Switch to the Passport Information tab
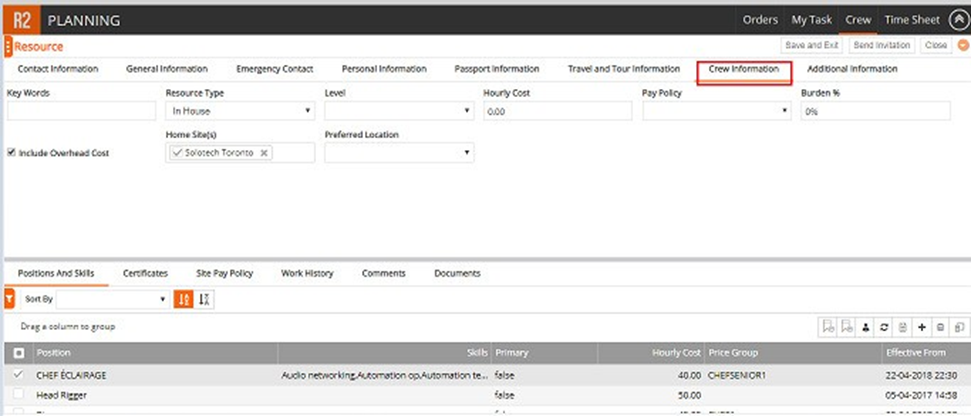Viewport: 971px width, 416px height. [496, 69]
